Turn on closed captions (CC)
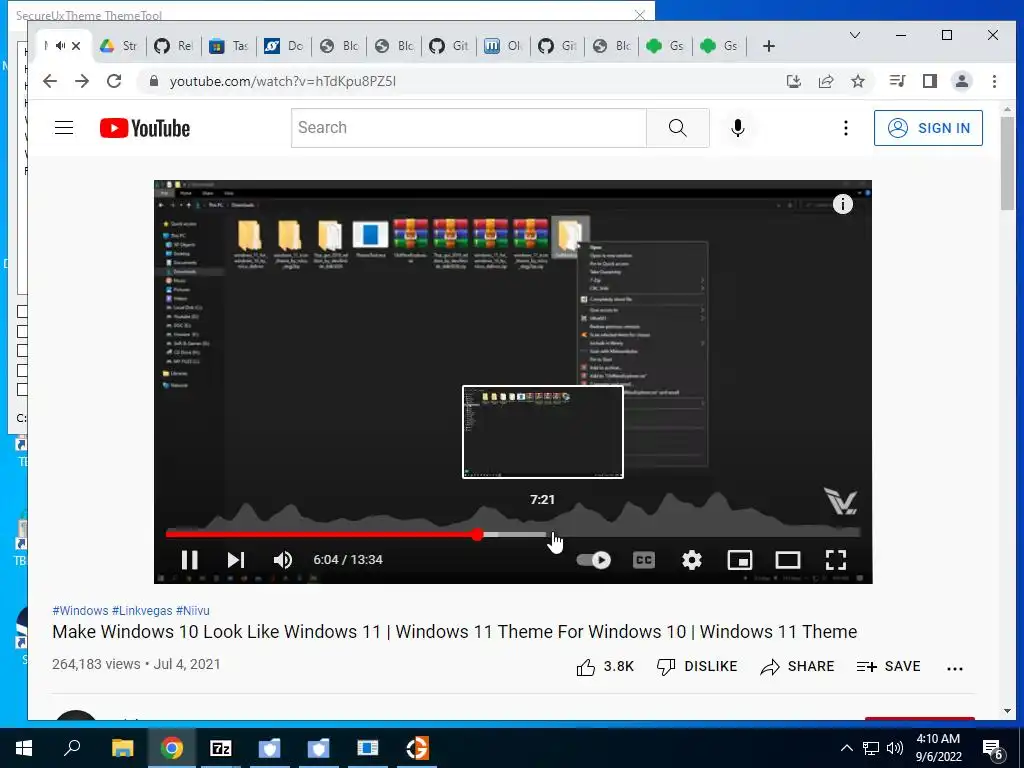This screenshot has width=1024, height=768. click(x=644, y=560)
